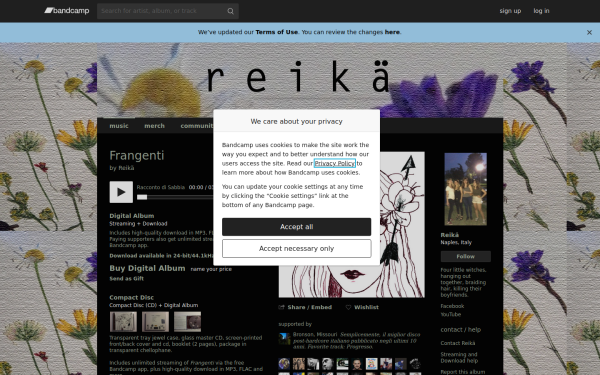Click the Follow button
The image size is (600, 375).
465,256
